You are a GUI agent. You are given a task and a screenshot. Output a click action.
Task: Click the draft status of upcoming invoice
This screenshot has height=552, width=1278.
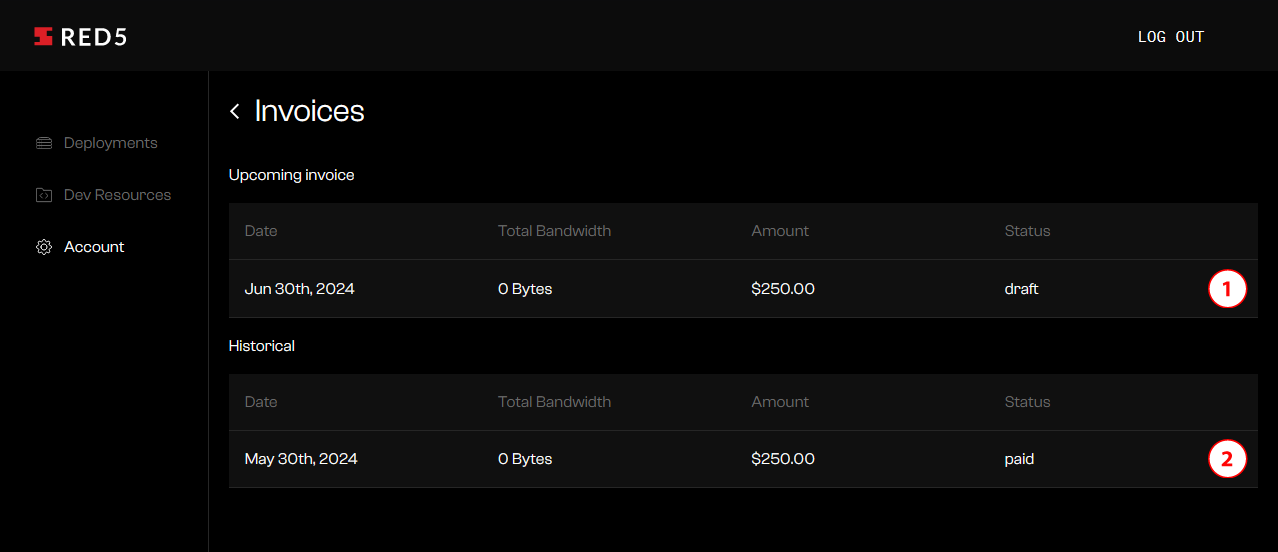(x=1022, y=289)
